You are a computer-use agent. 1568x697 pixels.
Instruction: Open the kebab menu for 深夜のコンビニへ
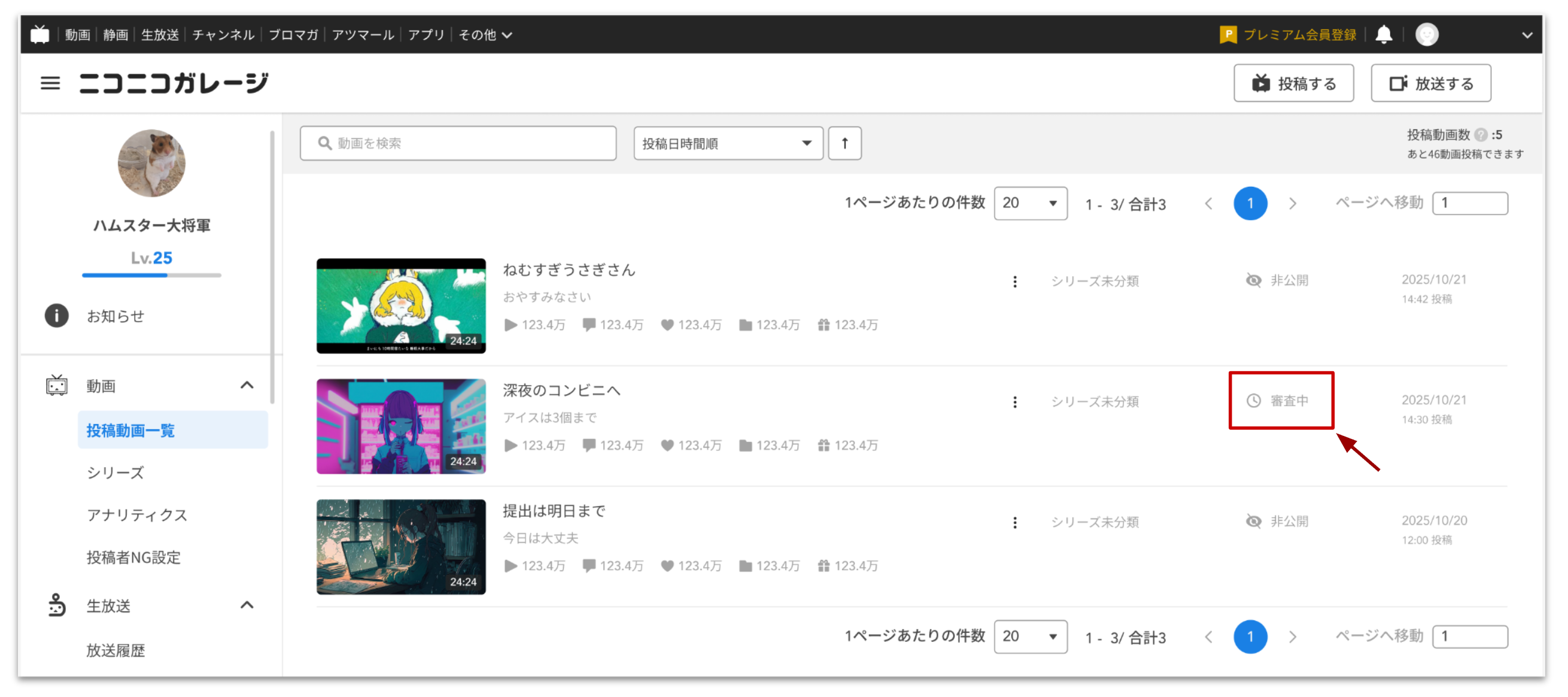(1015, 402)
